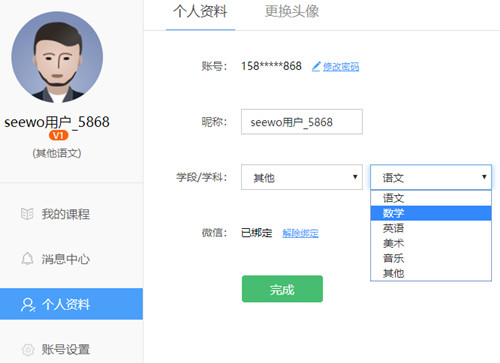The height and width of the screenshot is (363, 500).
Task: Select 音乐 from the subject options
Action: tap(431, 258)
